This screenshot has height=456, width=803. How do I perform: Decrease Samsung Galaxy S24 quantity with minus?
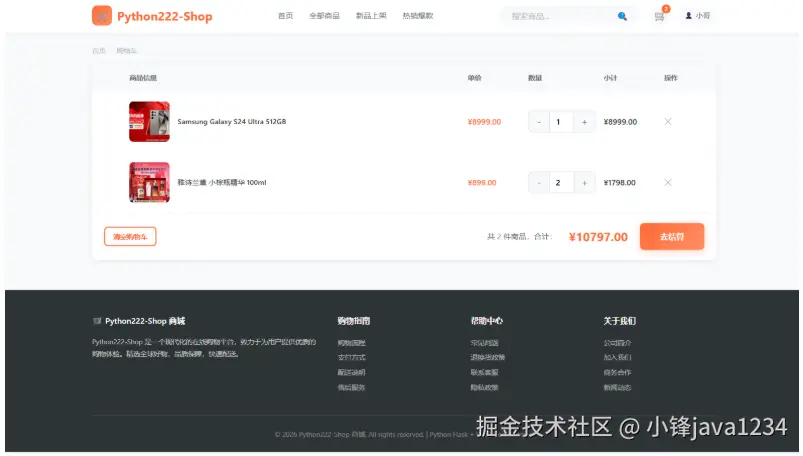539,122
